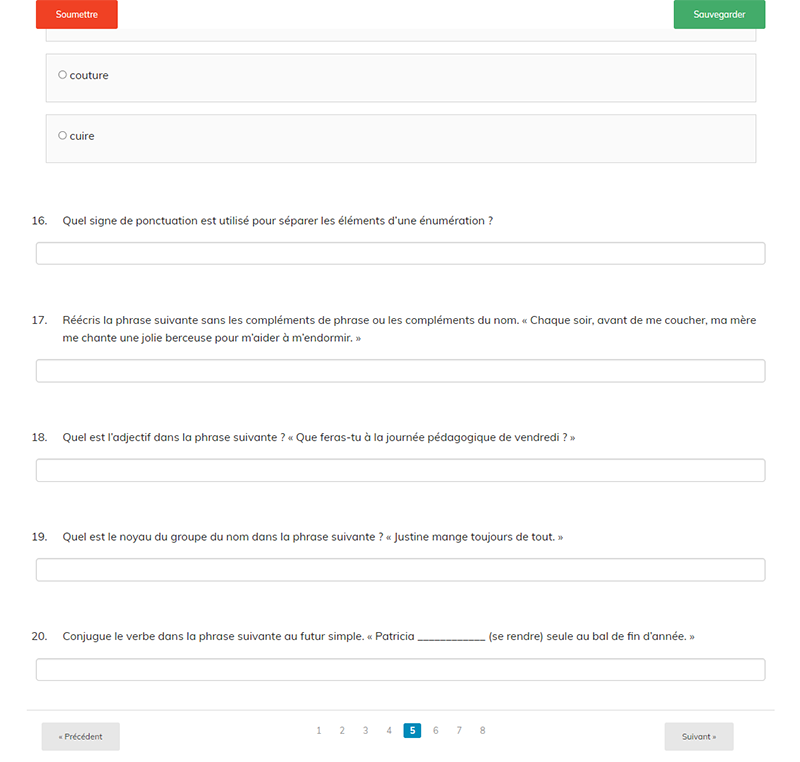Click the answer field for question 17
Viewport: 800px width, 762px height.
point(400,371)
